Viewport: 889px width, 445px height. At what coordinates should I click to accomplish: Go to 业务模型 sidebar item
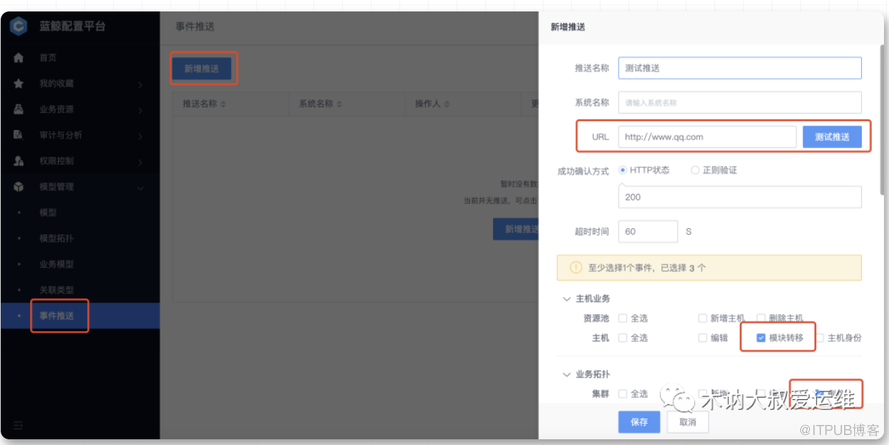click(x=56, y=265)
